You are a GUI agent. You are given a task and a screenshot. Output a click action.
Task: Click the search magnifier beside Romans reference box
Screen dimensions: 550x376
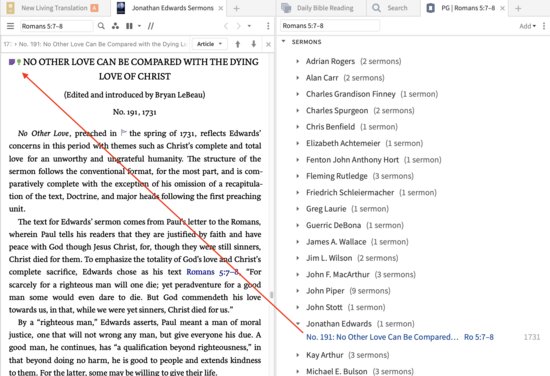click(101, 26)
